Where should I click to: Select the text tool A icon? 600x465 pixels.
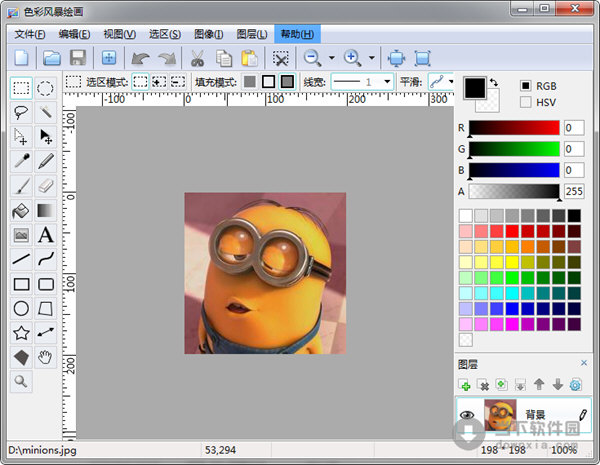click(46, 235)
